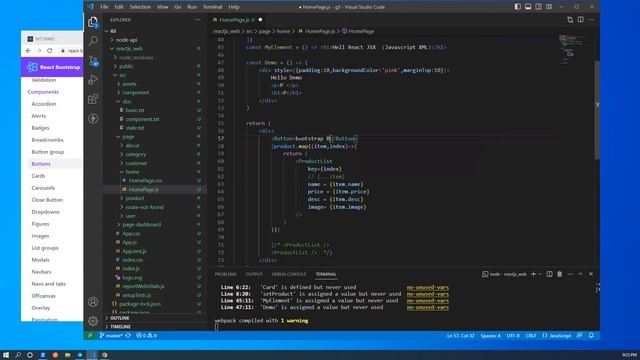The height and width of the screenshot is (360, 640).
Task: Open the Search view in activity bar
Action: 93,40
